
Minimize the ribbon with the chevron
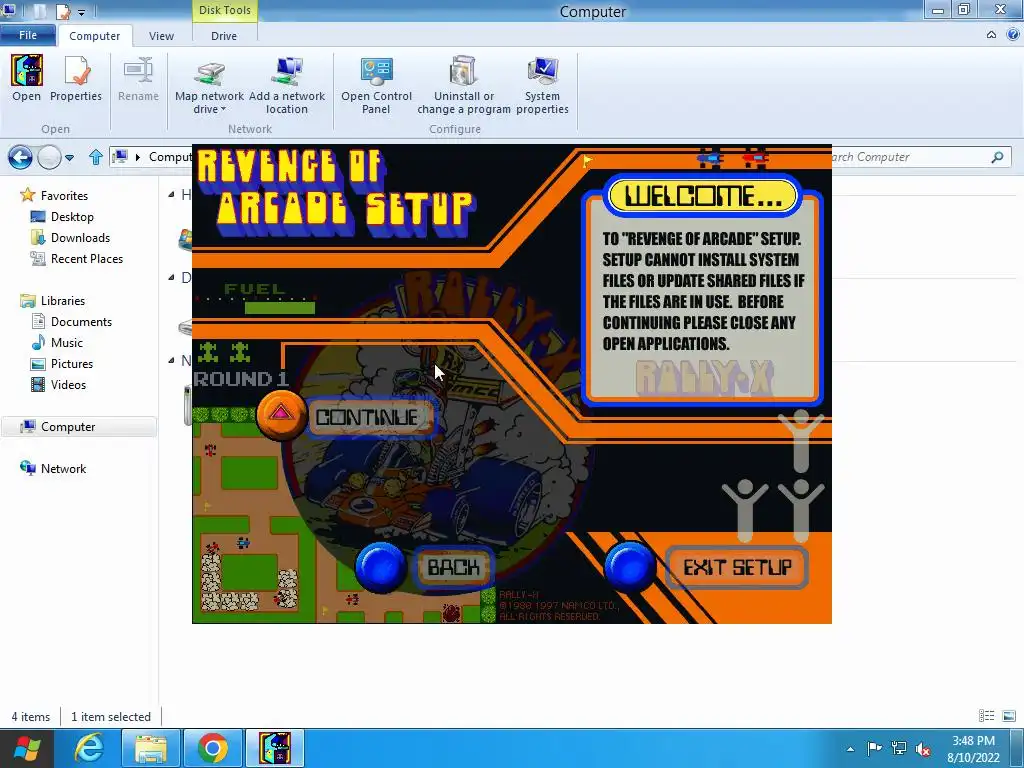pyautogui.click(x=991, y=35)
